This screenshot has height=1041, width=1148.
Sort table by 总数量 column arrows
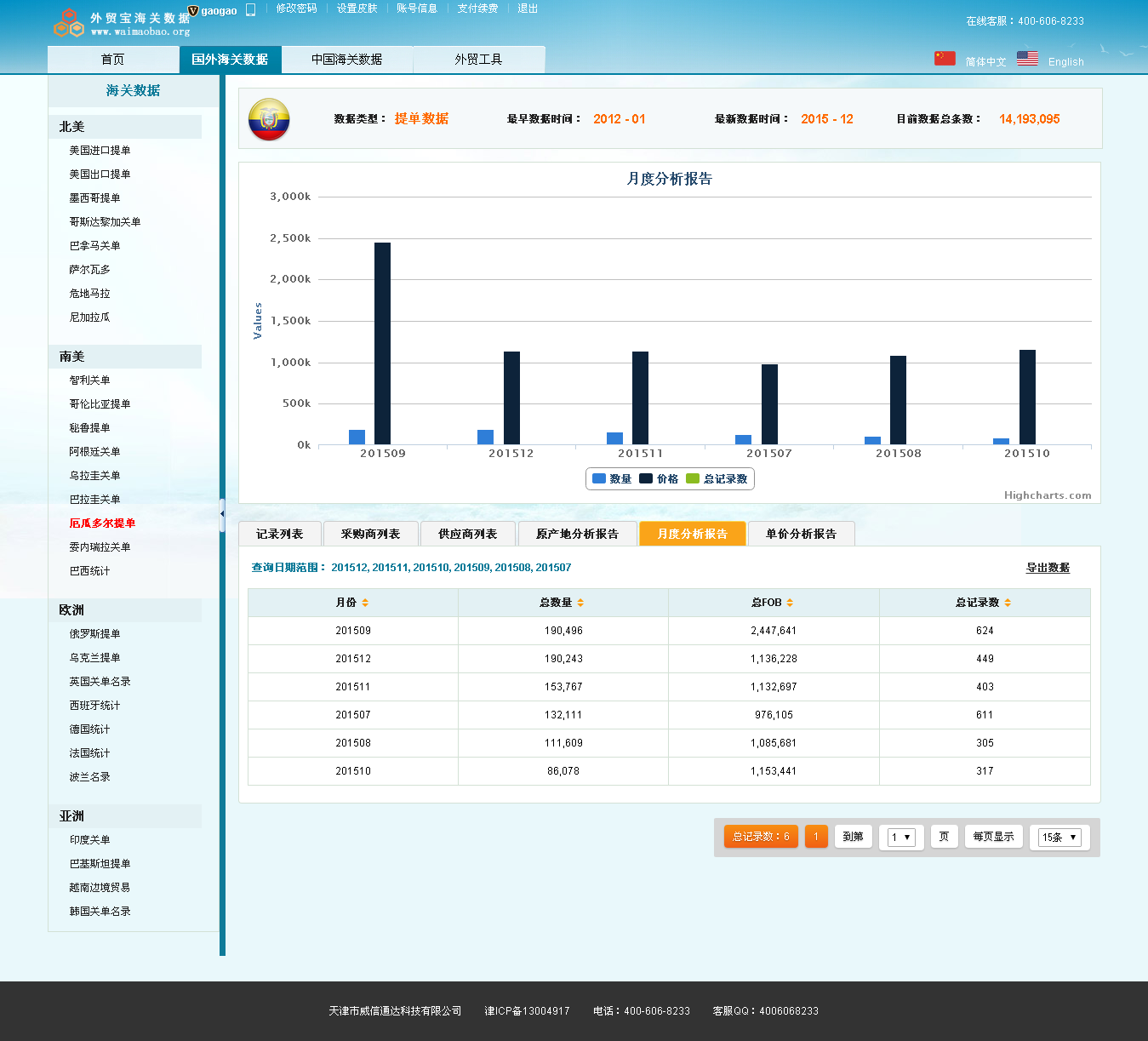tap(580, 603)
